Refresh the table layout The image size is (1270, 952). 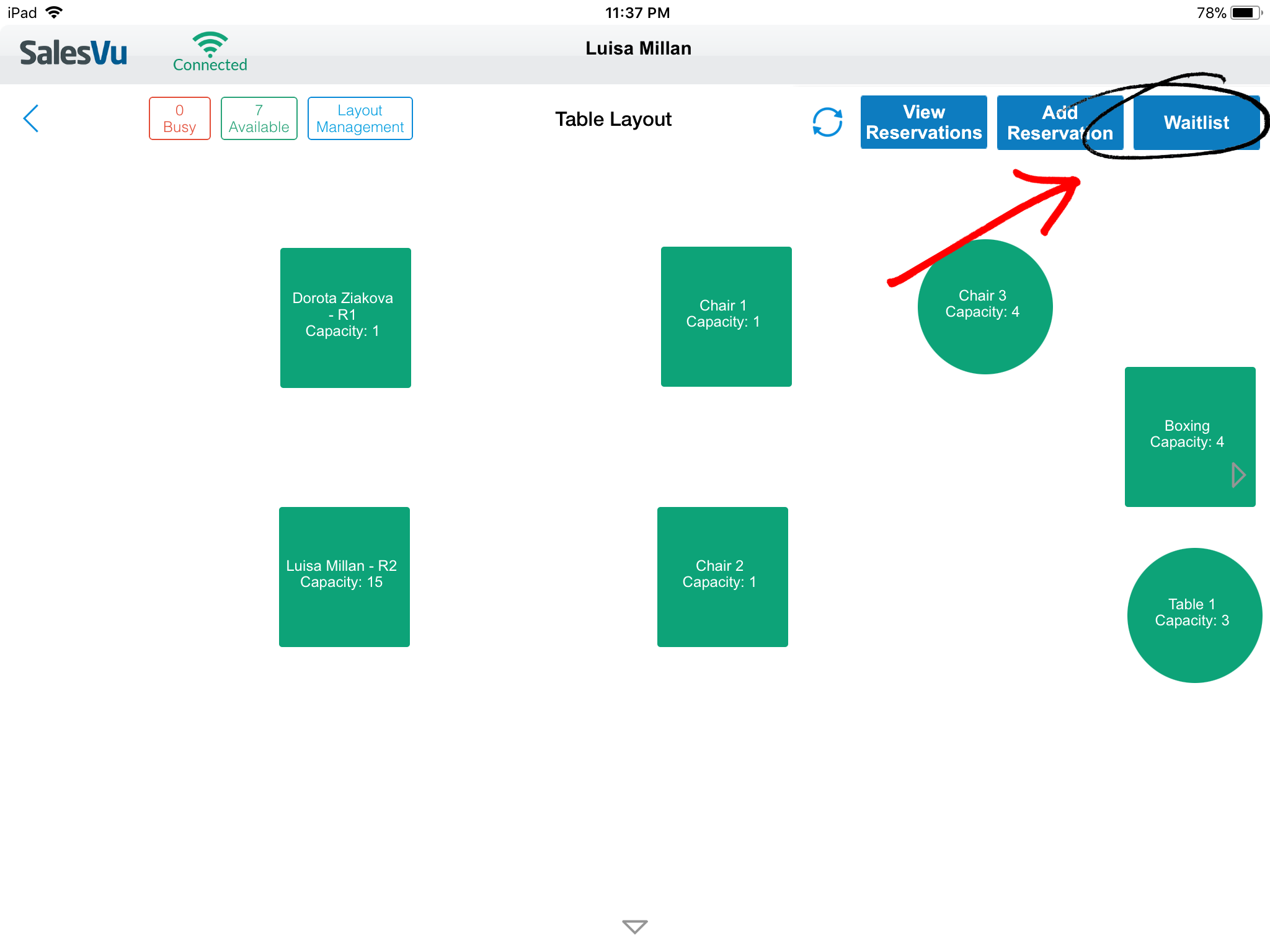pos(827,122)
